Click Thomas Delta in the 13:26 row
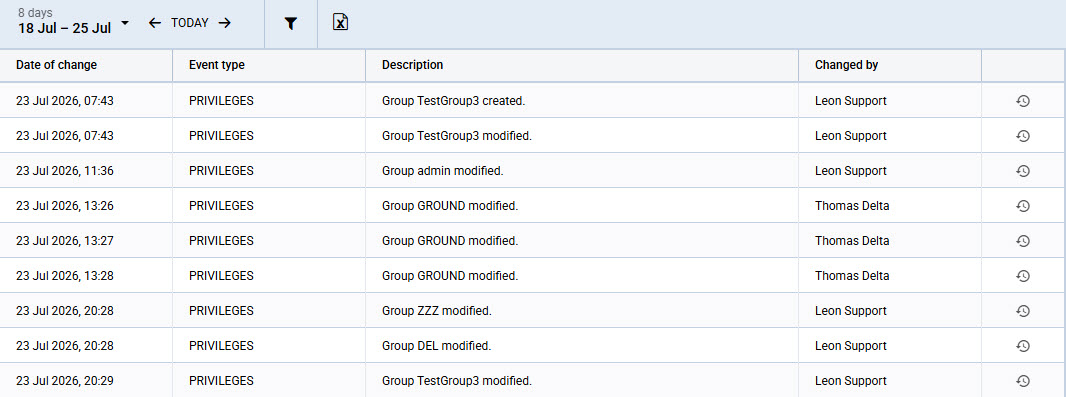 click(x=852, y=206)
